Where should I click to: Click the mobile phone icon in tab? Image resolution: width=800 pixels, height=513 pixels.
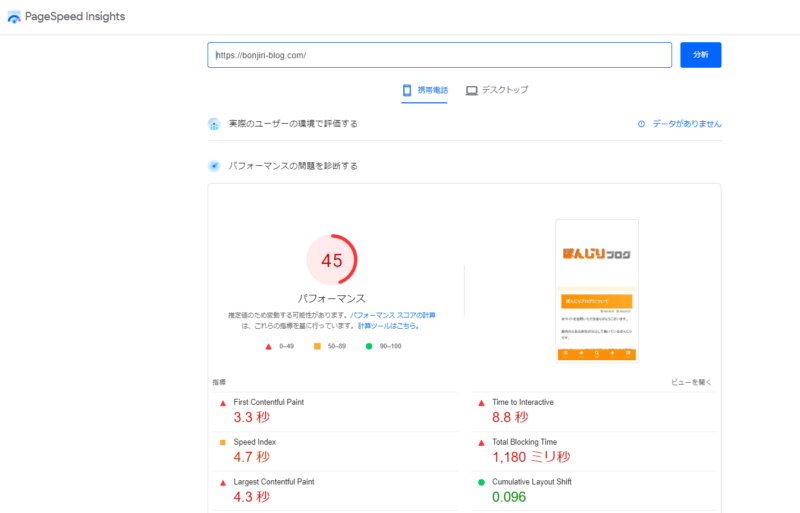pos(407,90)
